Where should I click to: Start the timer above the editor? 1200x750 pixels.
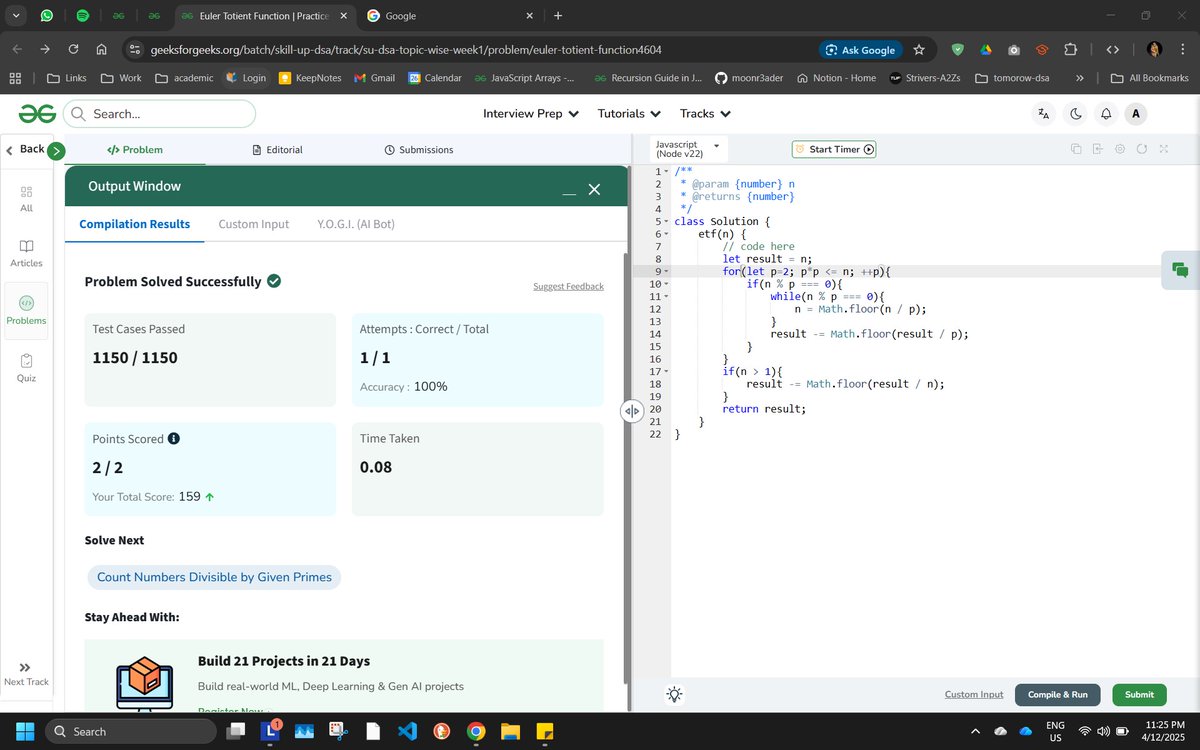click(x=834, y=149)
